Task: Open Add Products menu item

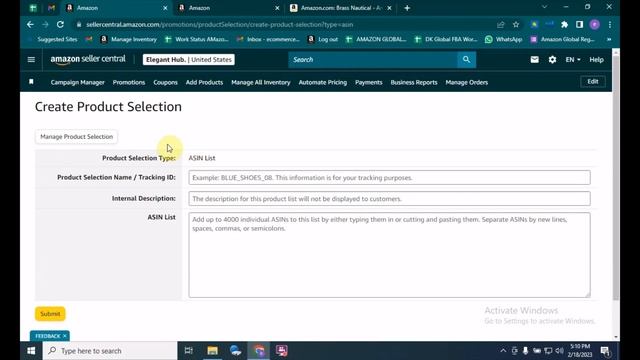Action: (x=204, y=82)
